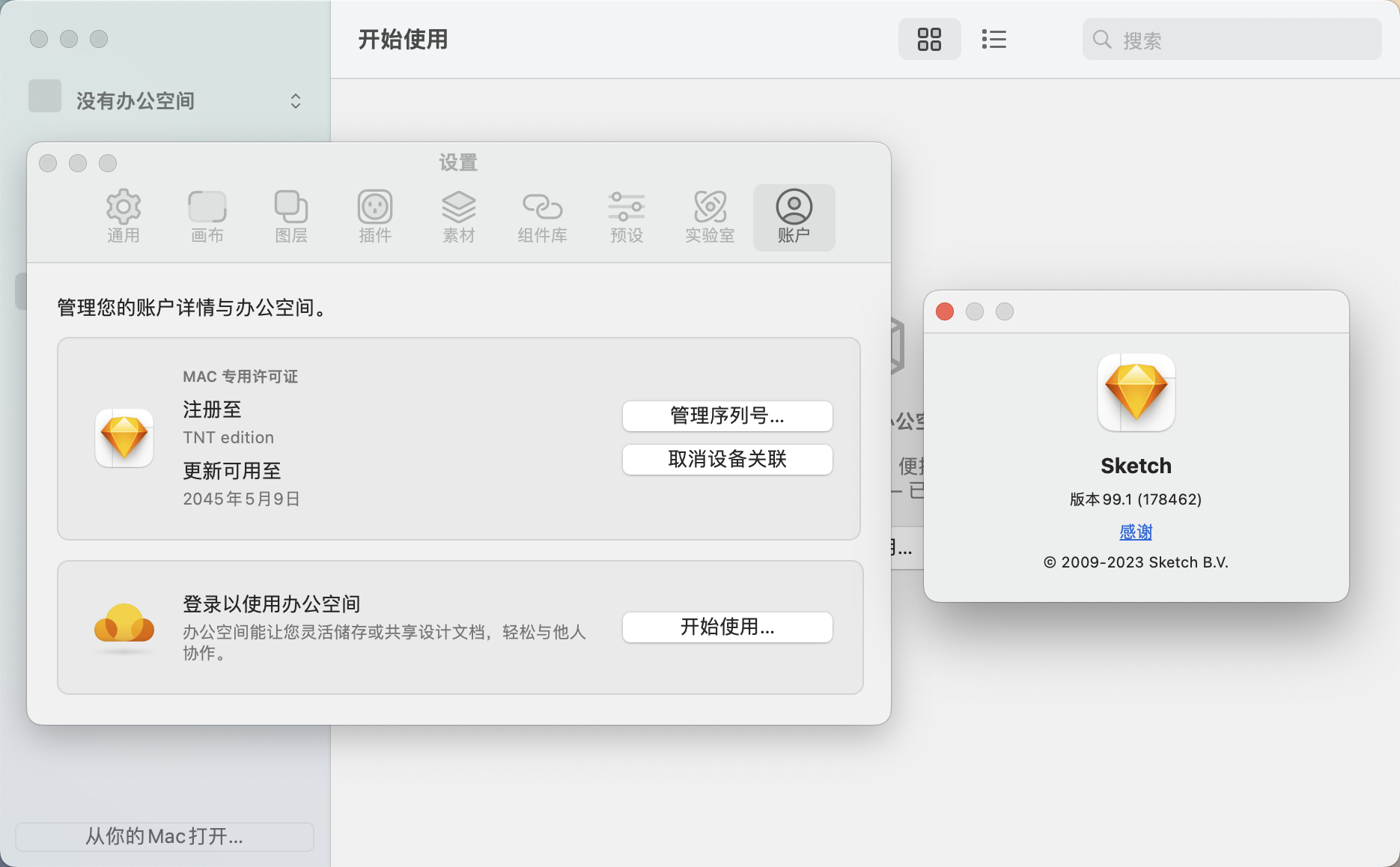Image resolution: width=1400 pixels, height=867 pixels.
Task: Open the 画布 canvas settings tab
Action: (x=207, y=217)
